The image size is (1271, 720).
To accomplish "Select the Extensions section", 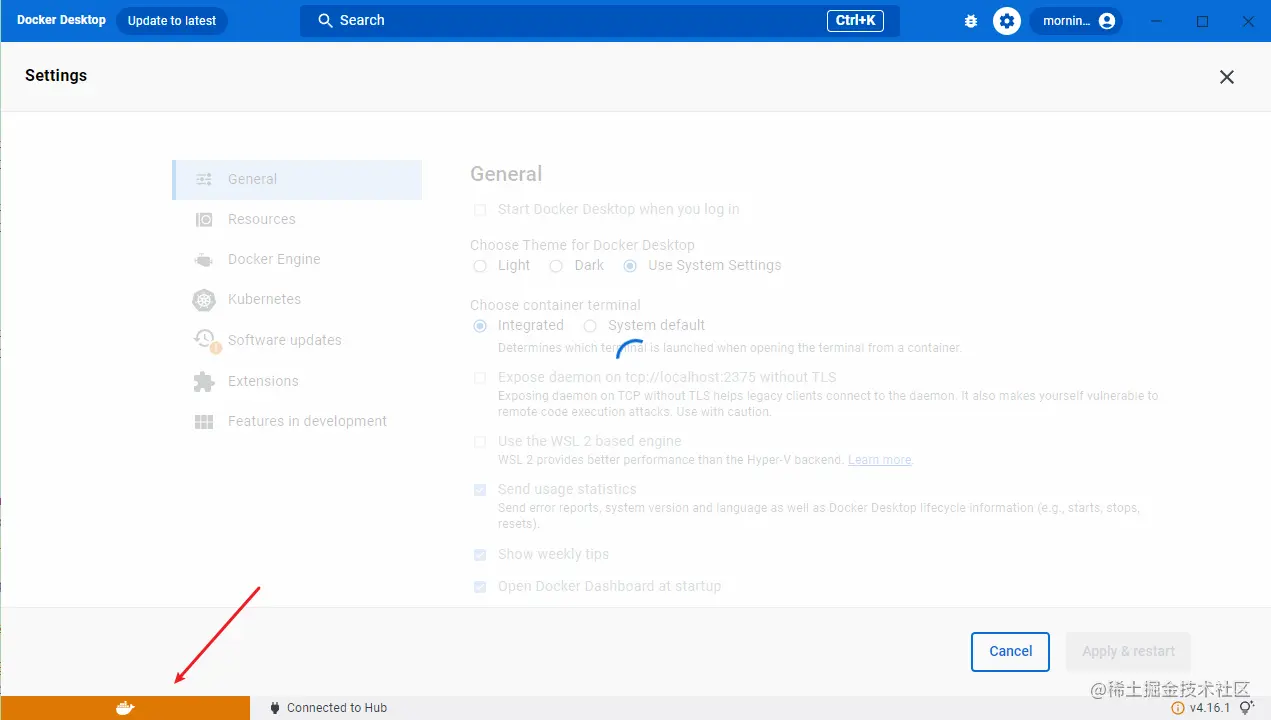I will coord(297,381).
